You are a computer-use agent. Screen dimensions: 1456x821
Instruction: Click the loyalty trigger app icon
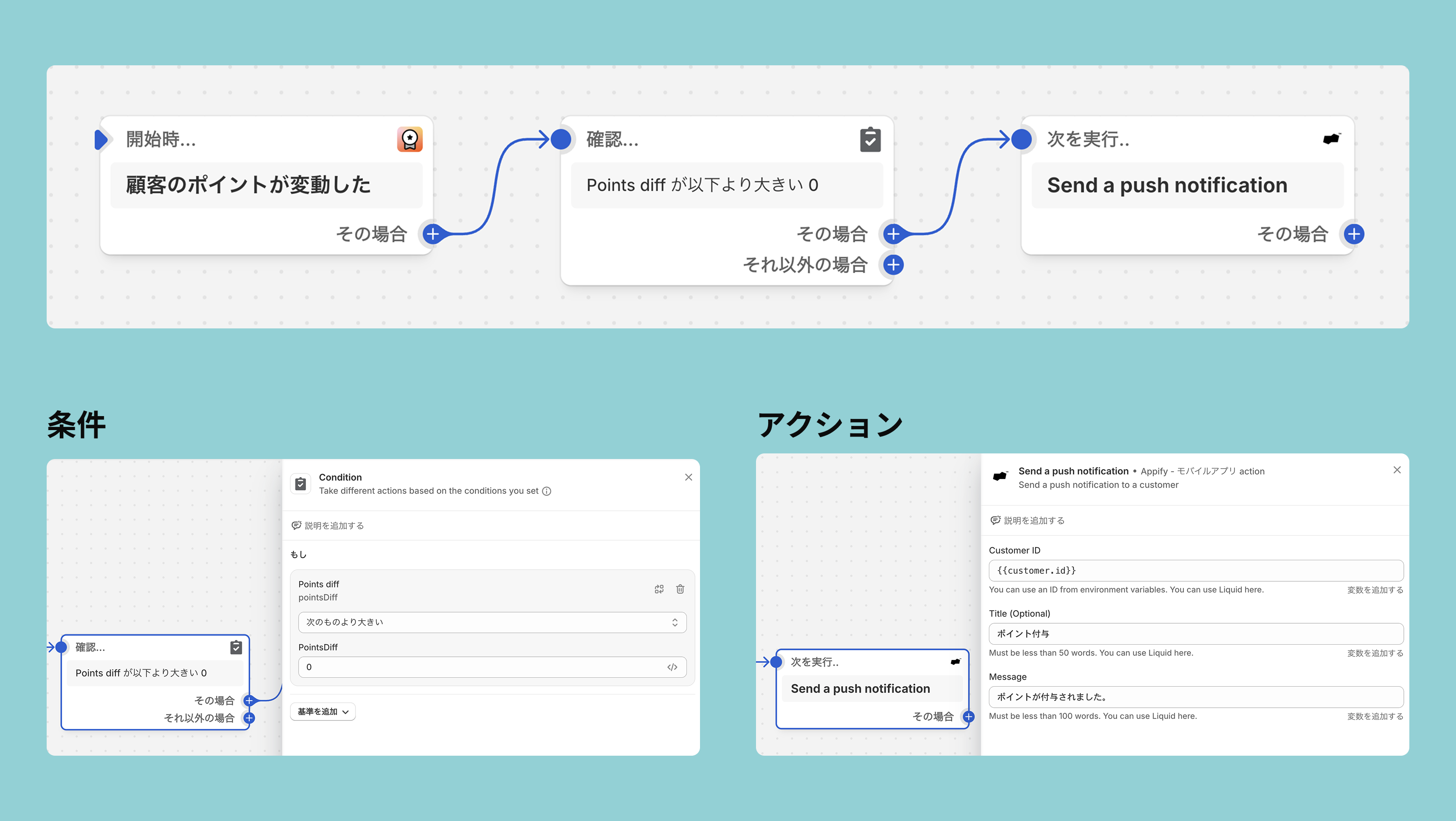409,139
